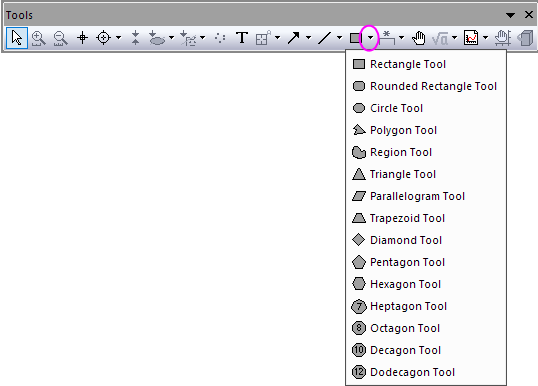Open dropdown next to asterisk bracket tool
538x386 pixels.
pos(401,37)
